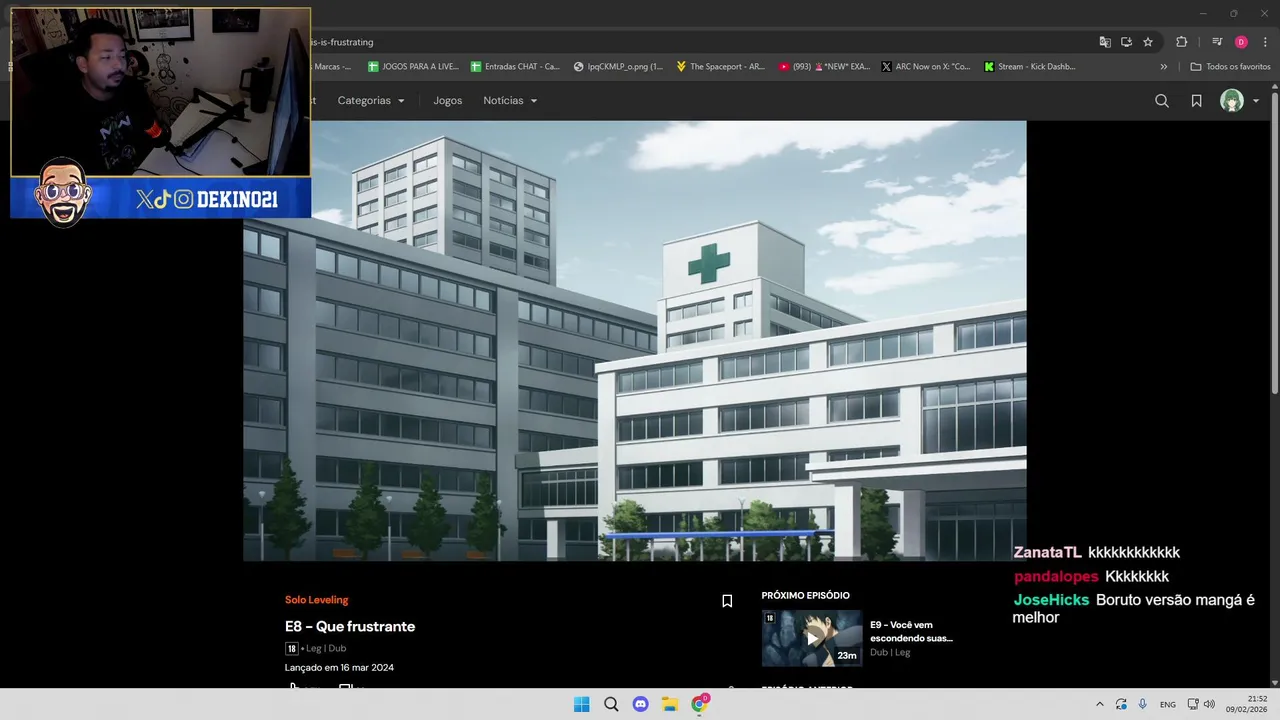This screenshot has height=720, width=1280.
Task: Expand the Notícias dropdown menu
Action: (510, 101)
